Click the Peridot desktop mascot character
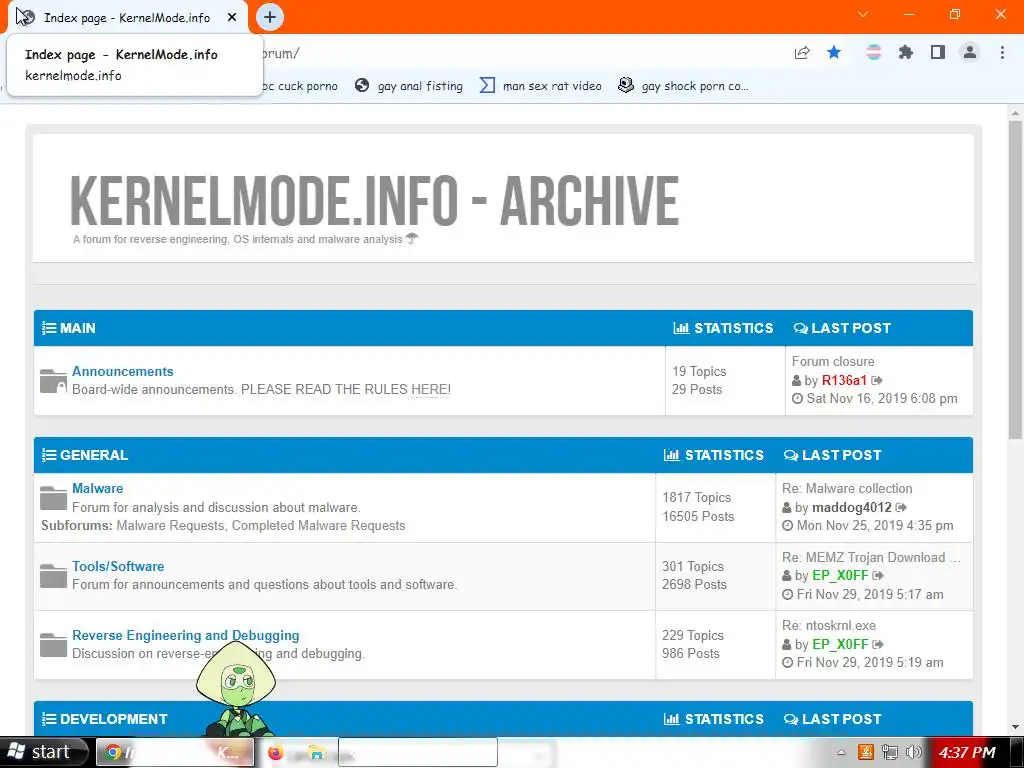 point(236,689)
